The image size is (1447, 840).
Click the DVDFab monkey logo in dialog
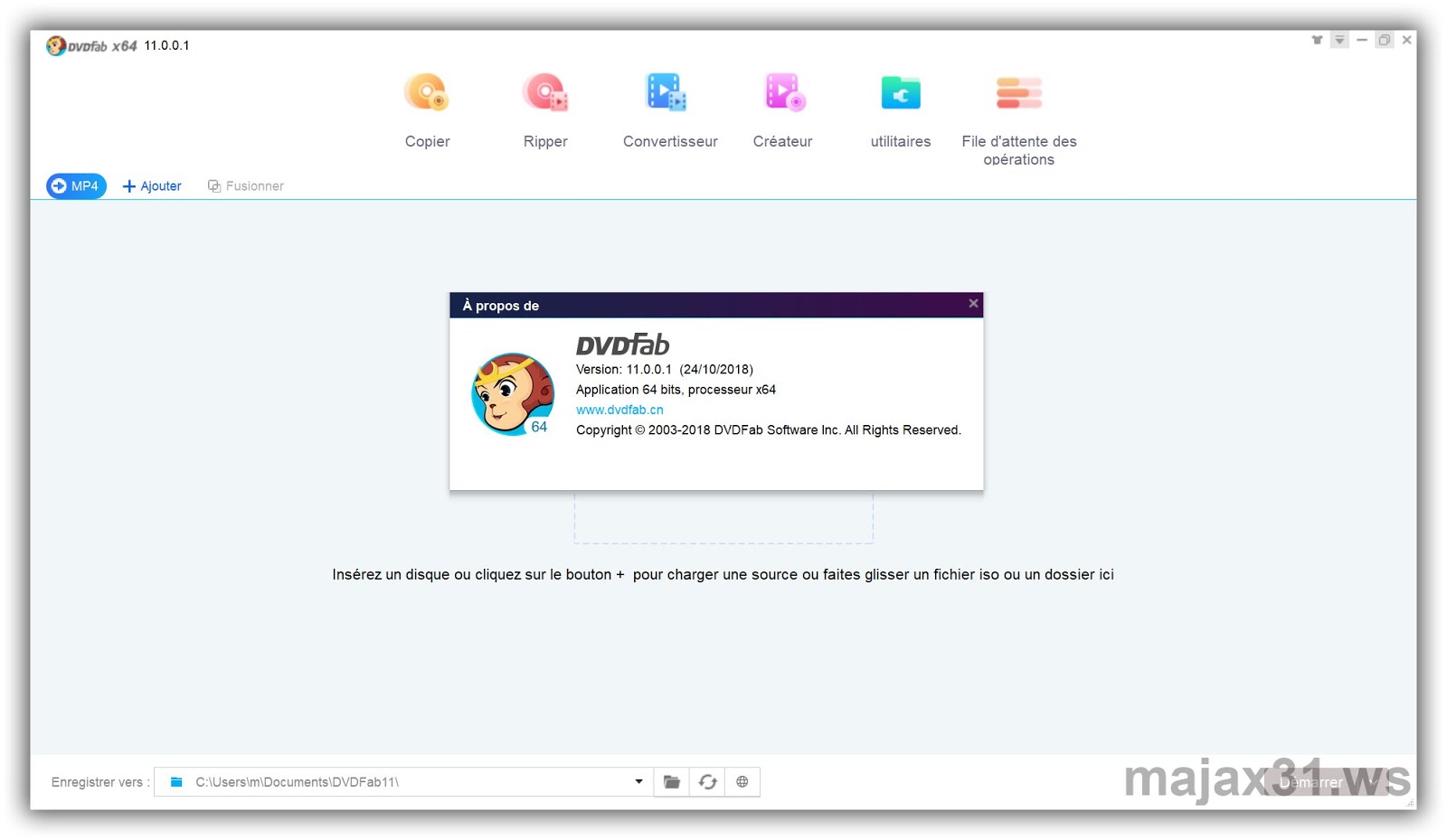[x=513, y=394]
